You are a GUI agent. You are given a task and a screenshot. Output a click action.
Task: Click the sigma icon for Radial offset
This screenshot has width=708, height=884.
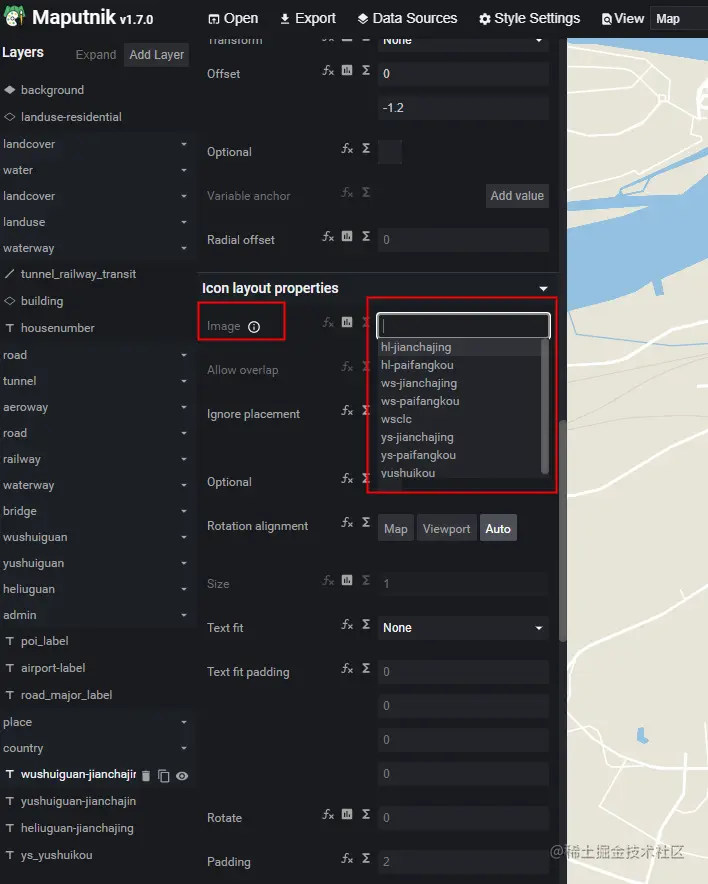pyautogui.click(x=366, y=236)
